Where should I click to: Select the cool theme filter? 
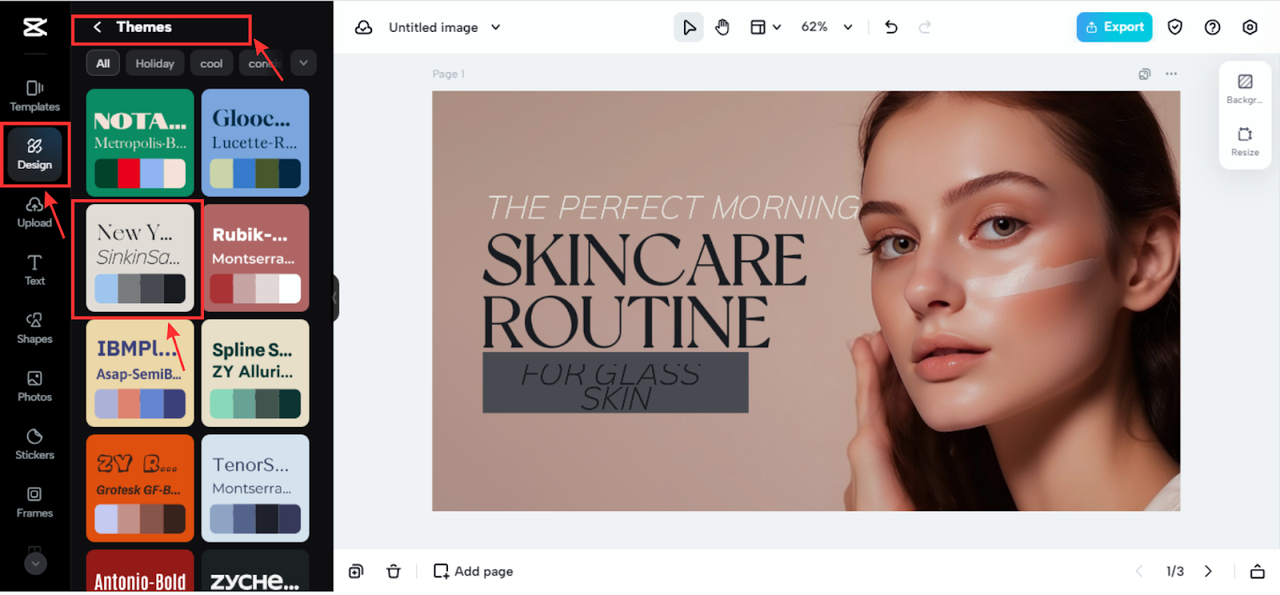[x=212, y=63]
